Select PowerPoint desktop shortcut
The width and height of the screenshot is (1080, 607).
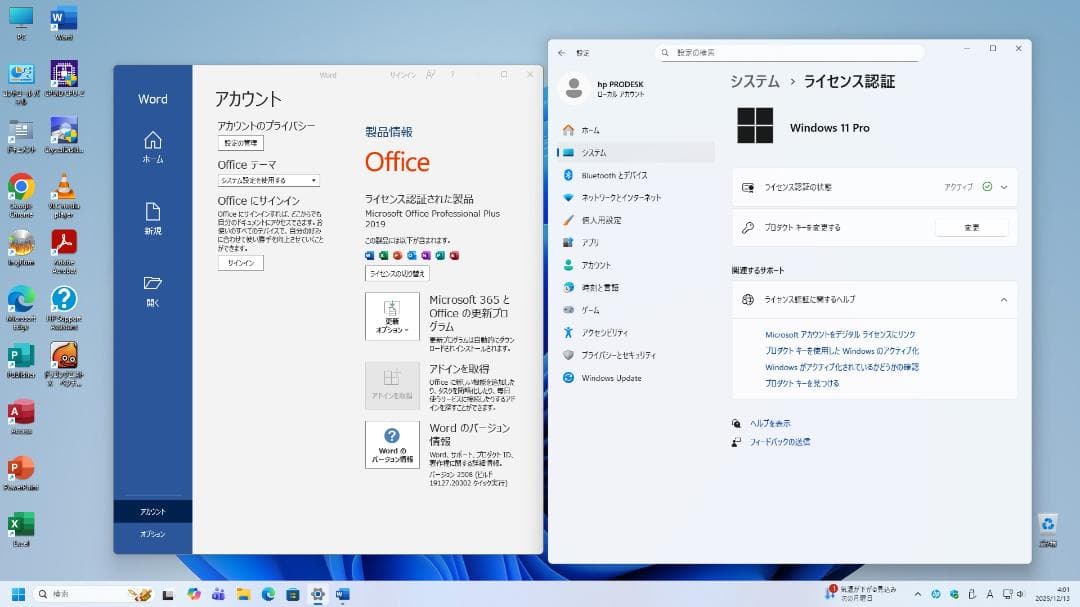pos(21,474)
